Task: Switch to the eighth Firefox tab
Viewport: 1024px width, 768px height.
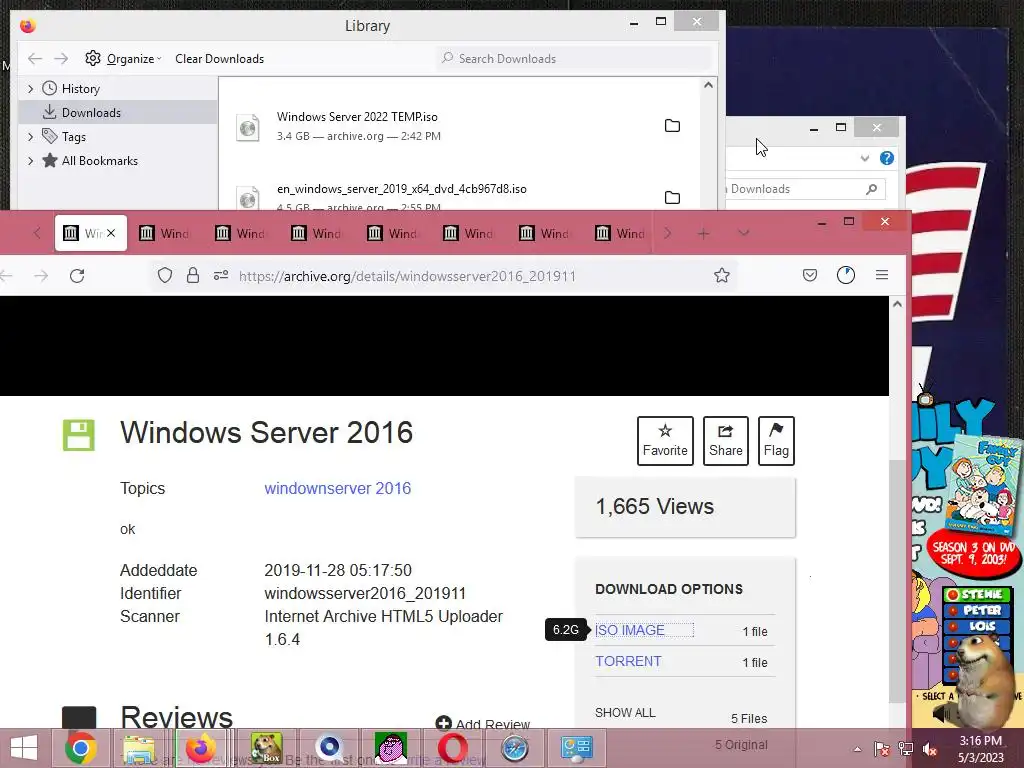Action: 621,233
